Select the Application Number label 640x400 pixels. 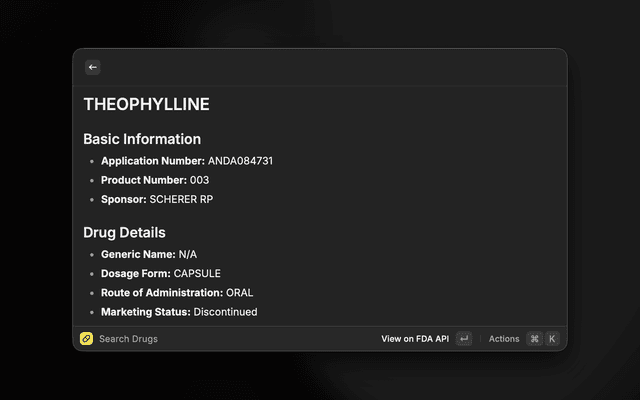coord(153,161)
